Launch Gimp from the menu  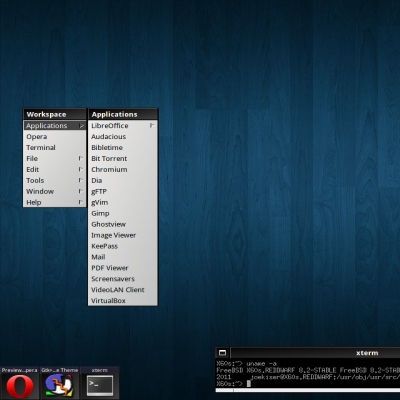tap(123, 213)
